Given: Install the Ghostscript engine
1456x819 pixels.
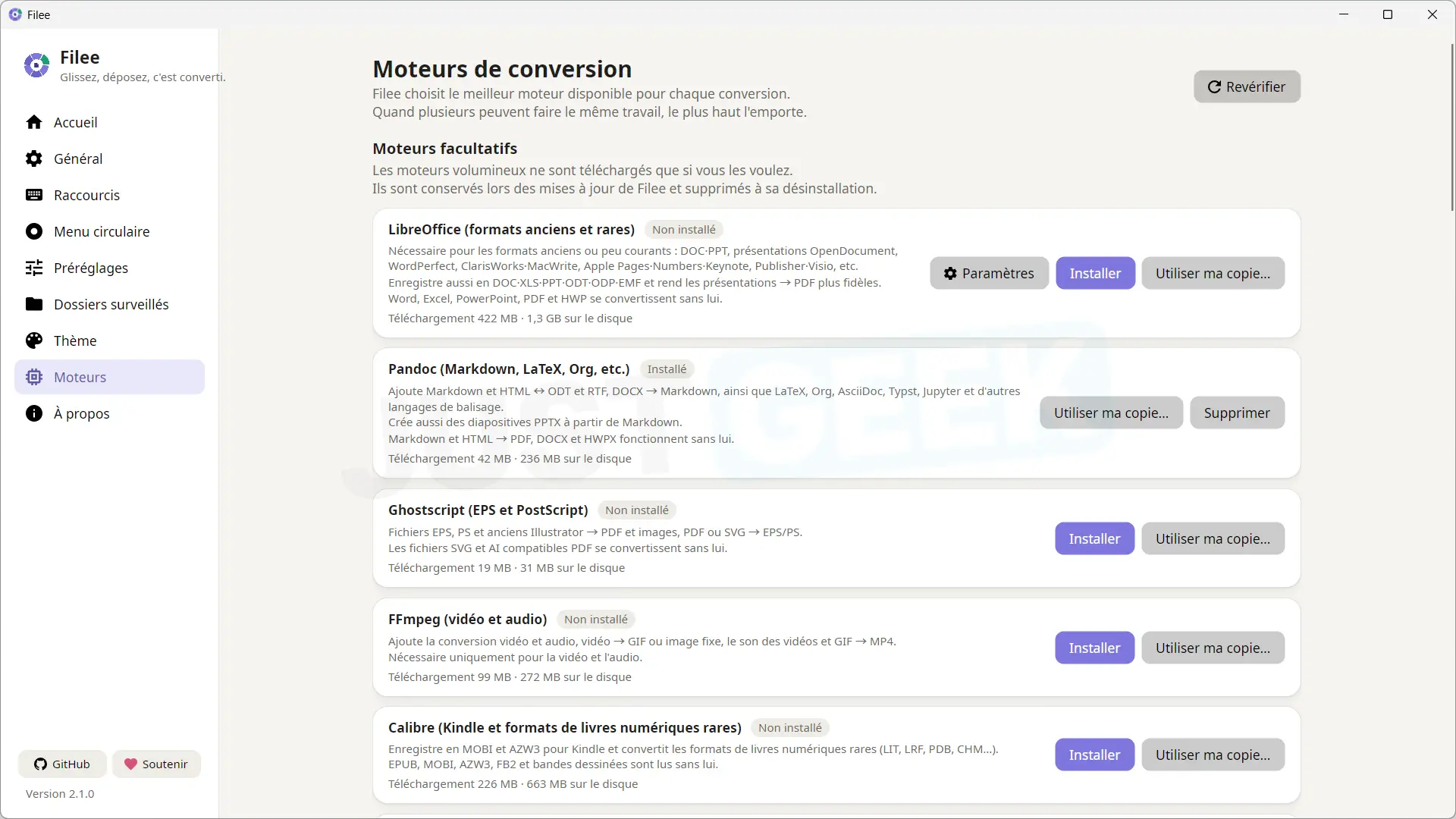Looking at the screenshot, I should pos(1094,538).
